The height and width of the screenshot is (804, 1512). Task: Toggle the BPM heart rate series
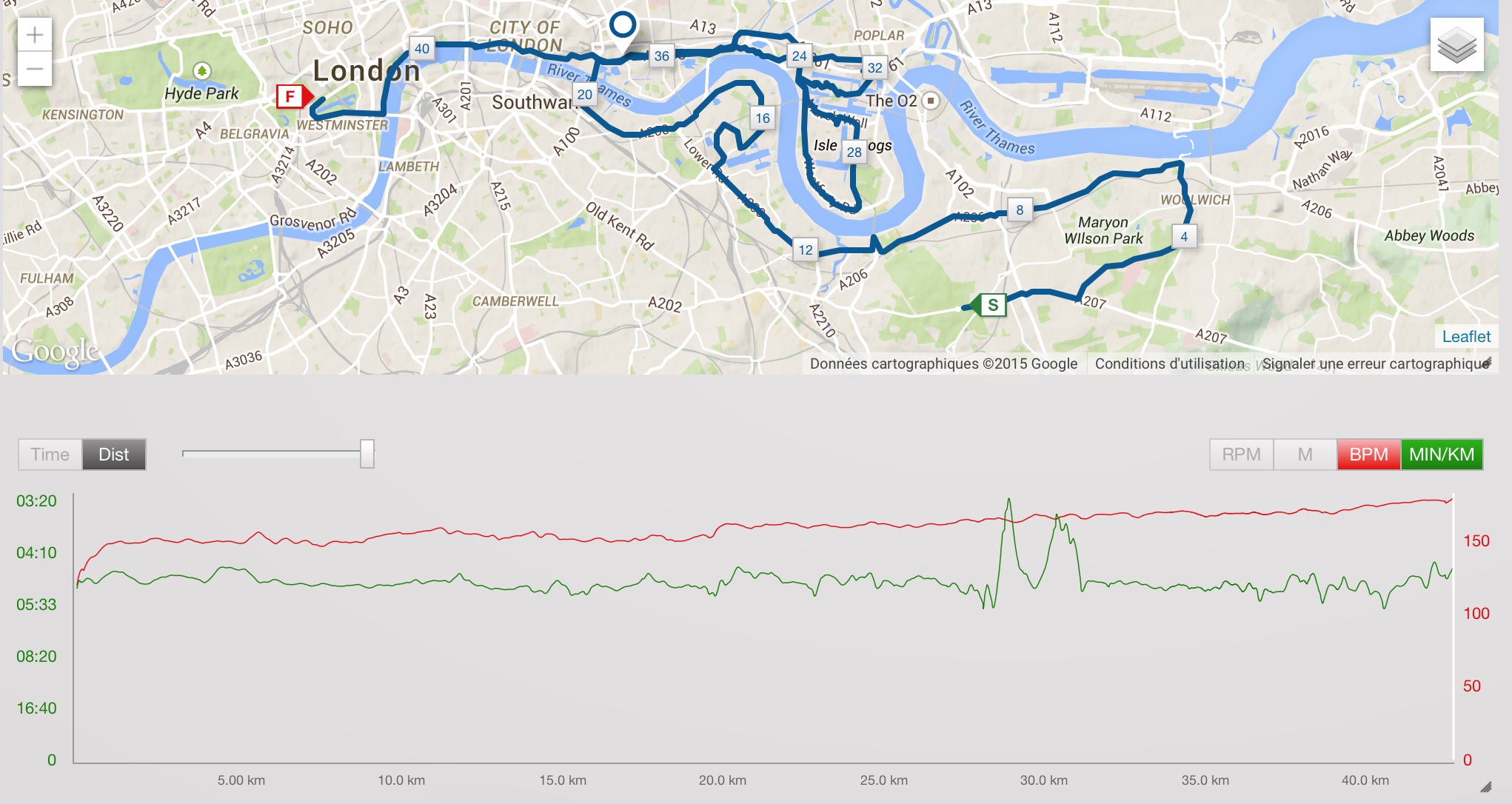point(1368,455)
